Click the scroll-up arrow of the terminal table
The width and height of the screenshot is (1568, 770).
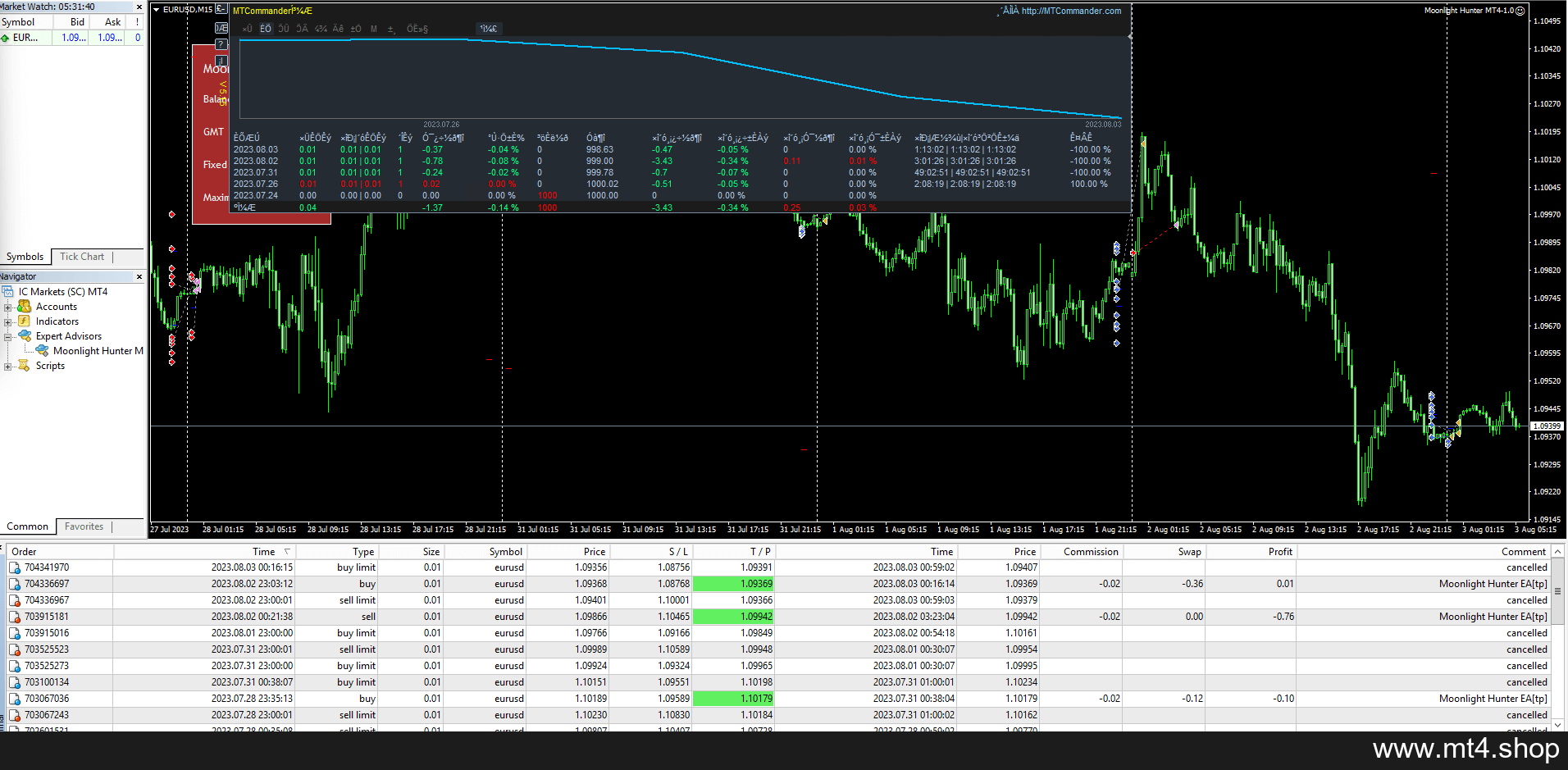point(1558,552)
